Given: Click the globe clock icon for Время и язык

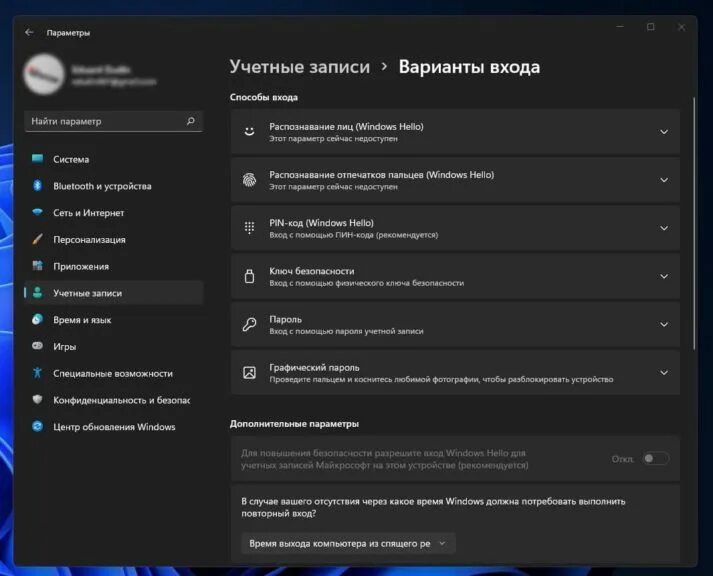Looking at the screenshot, I should click(x=38, y=320).
